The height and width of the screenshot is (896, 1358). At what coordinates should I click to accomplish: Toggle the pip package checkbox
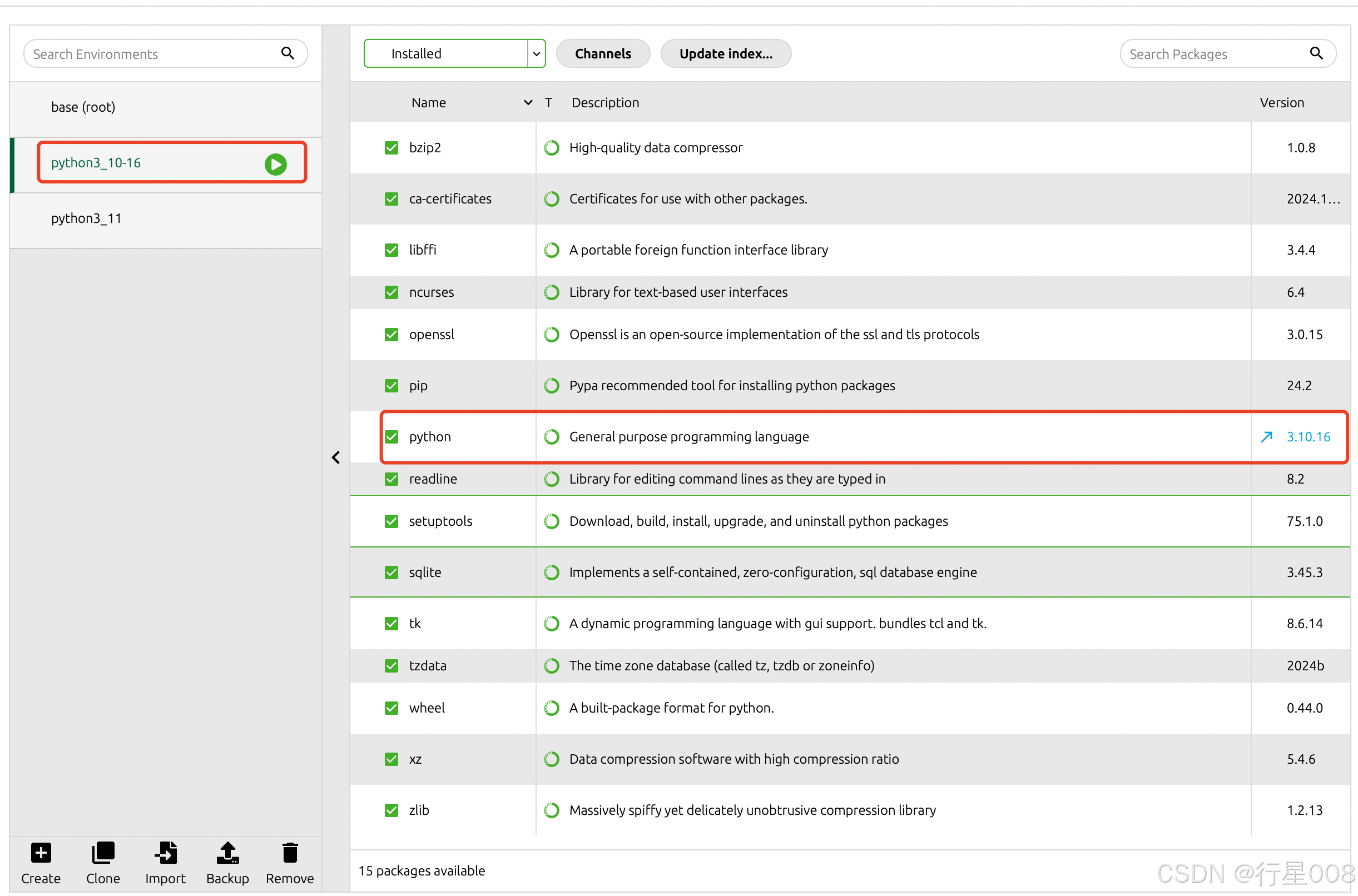(391, 386)
